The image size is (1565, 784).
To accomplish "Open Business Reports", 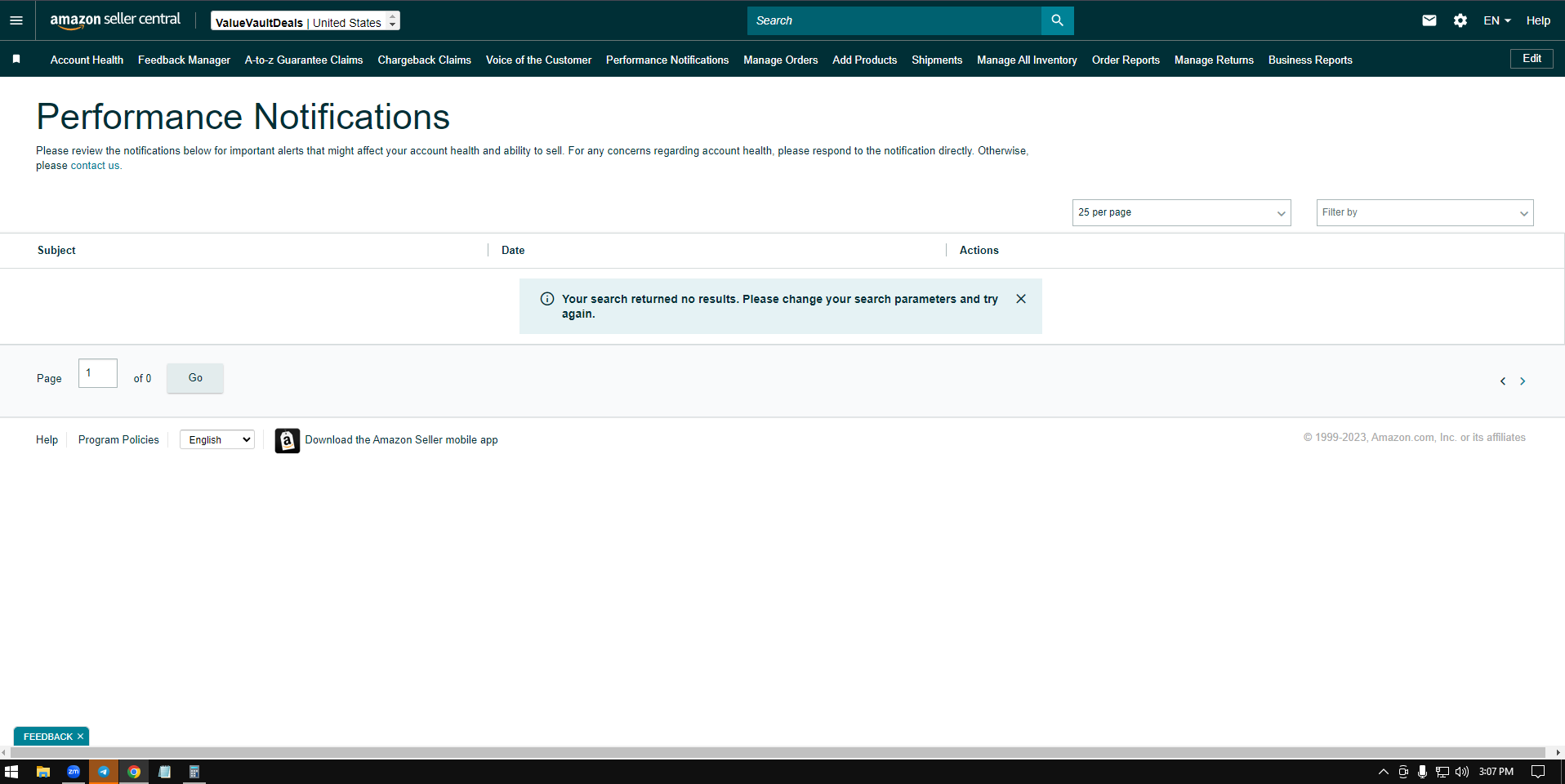I will [1310, 60].
